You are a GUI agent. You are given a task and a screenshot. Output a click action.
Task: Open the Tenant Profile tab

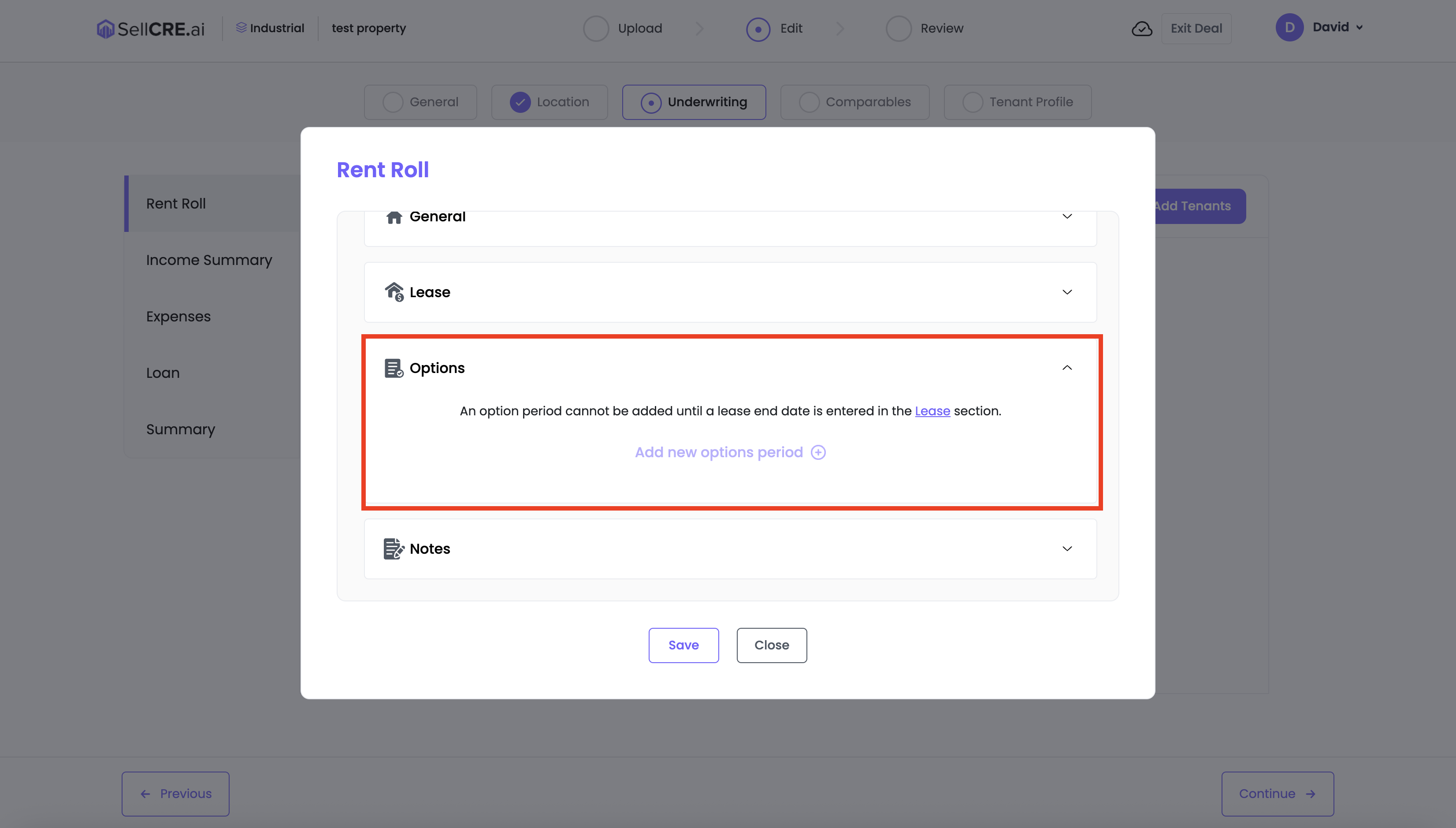(x=1017, y=102)
